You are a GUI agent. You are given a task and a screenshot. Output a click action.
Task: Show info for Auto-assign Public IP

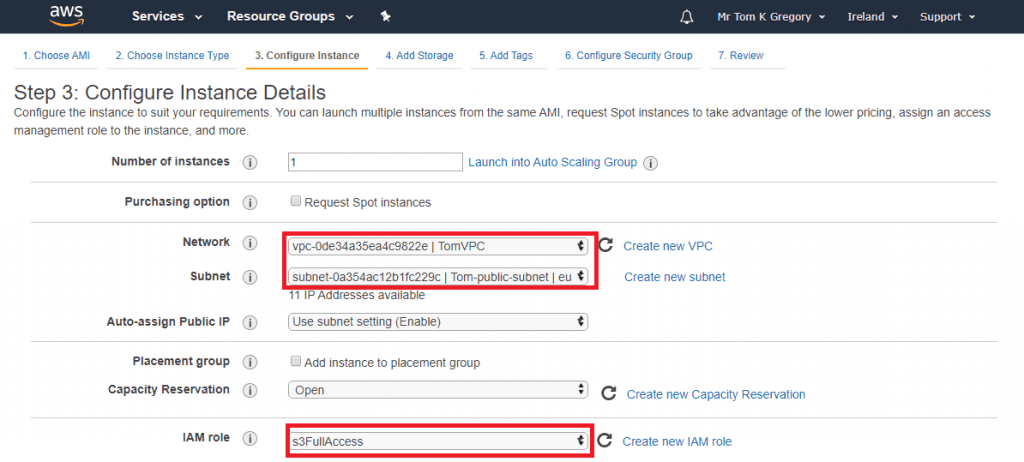pyautogui.click(x=250, y=322)
